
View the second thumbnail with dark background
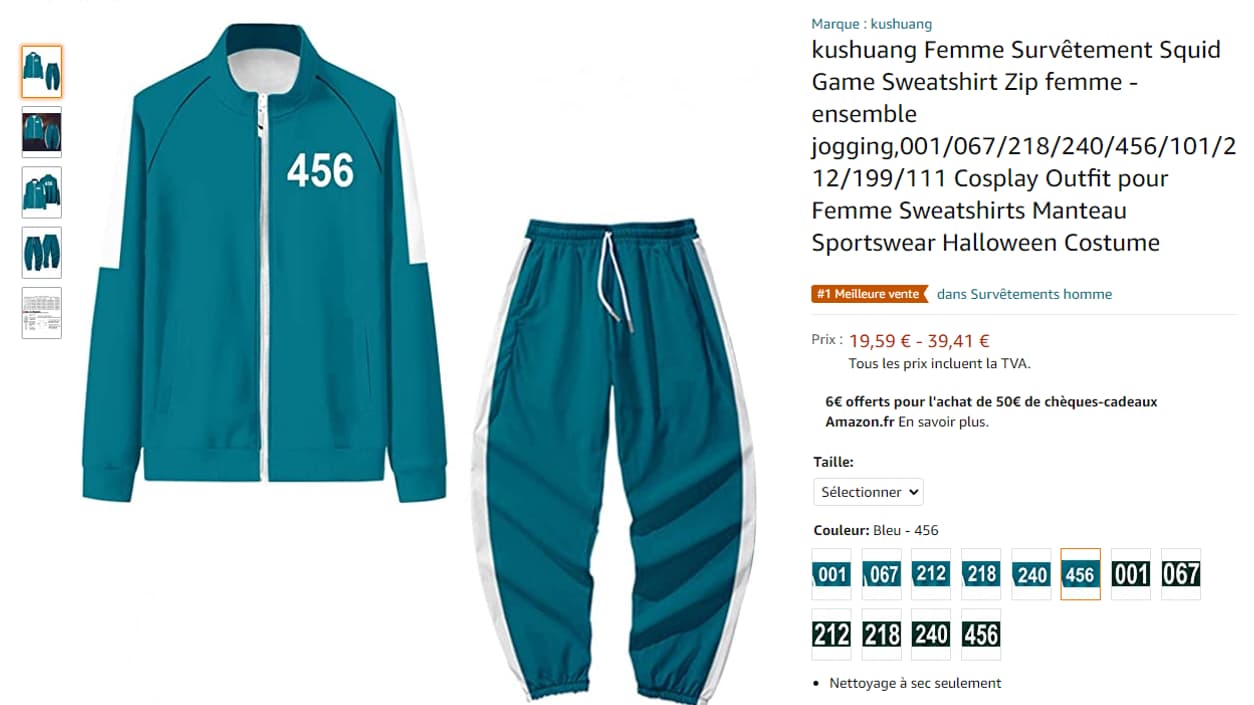point(41,132)
